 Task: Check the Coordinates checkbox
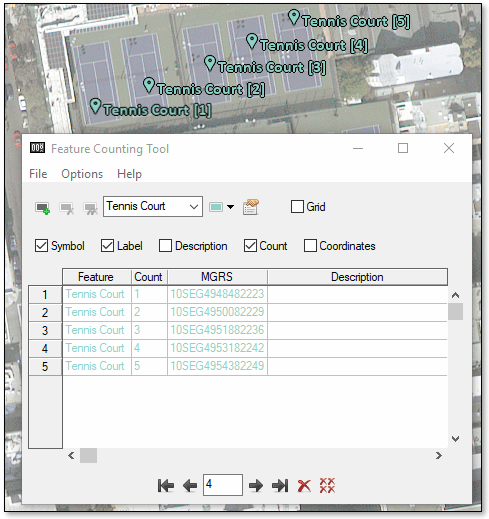point(310,246)
